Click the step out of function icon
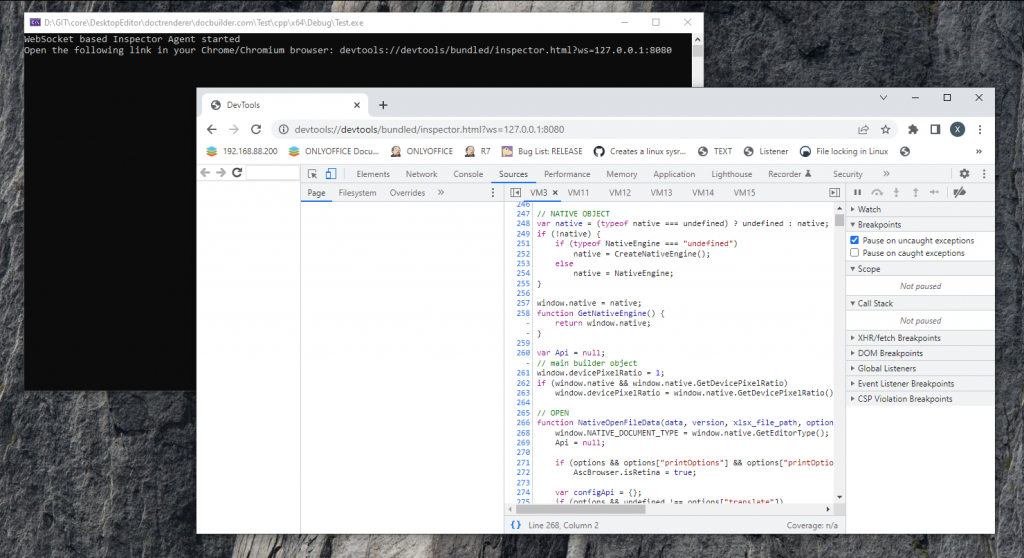The height and width of the screenshot is (558, 1024). [916, 193]
